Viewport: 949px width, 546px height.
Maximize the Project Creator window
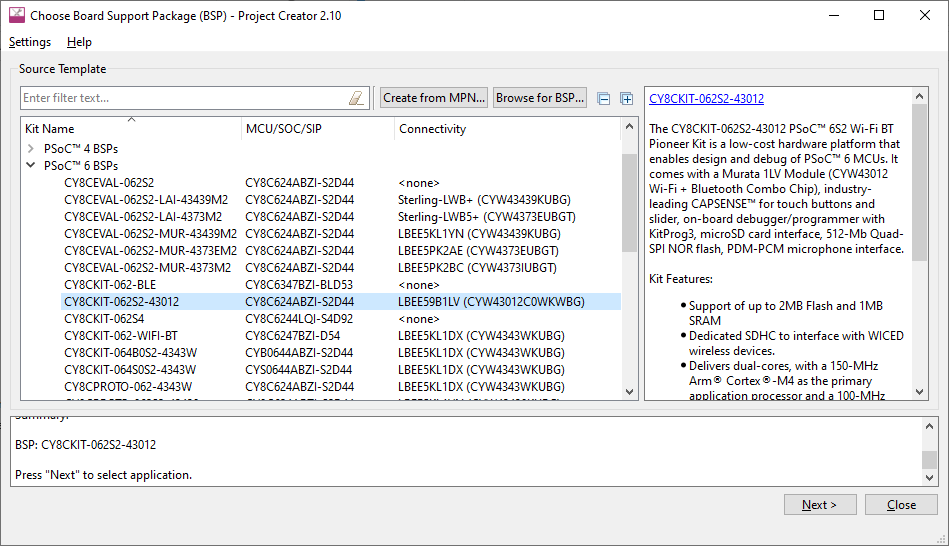pos(879,15)
